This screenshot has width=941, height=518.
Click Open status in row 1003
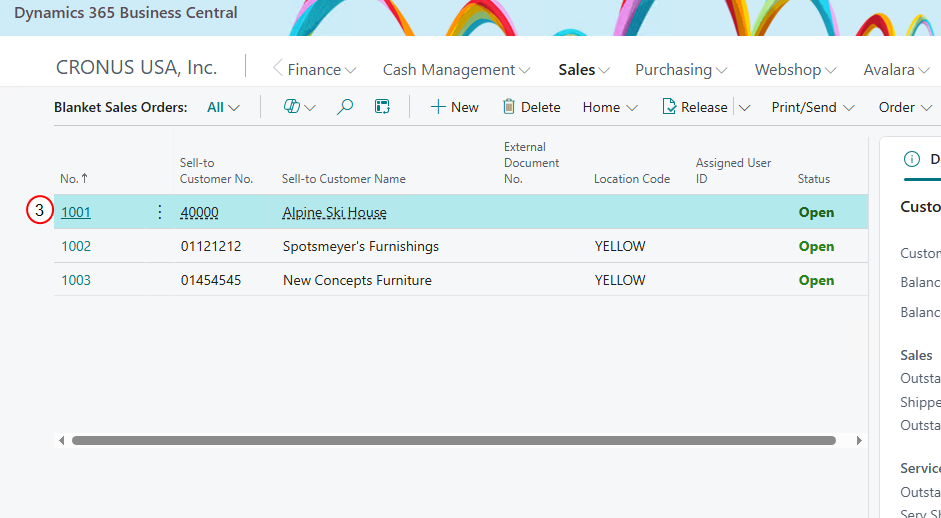pos(816,280)
